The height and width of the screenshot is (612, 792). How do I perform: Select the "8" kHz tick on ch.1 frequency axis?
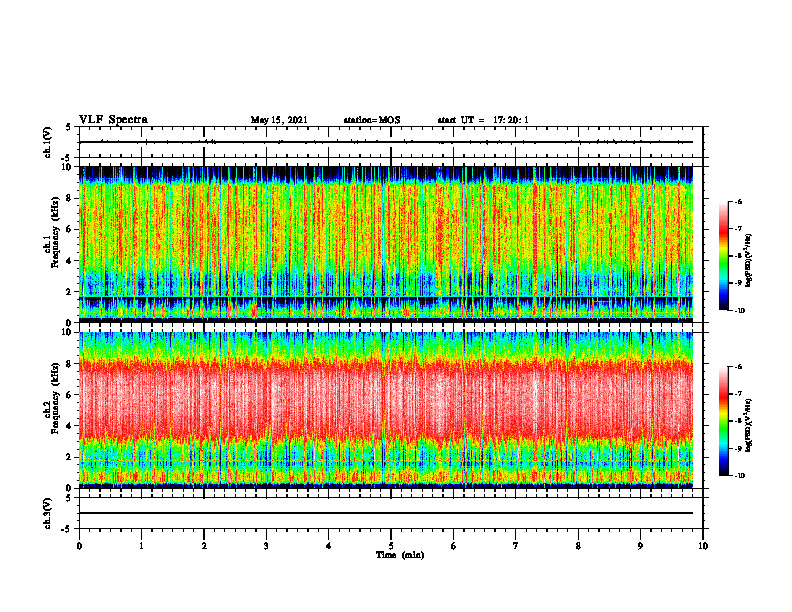pos(70,198)
